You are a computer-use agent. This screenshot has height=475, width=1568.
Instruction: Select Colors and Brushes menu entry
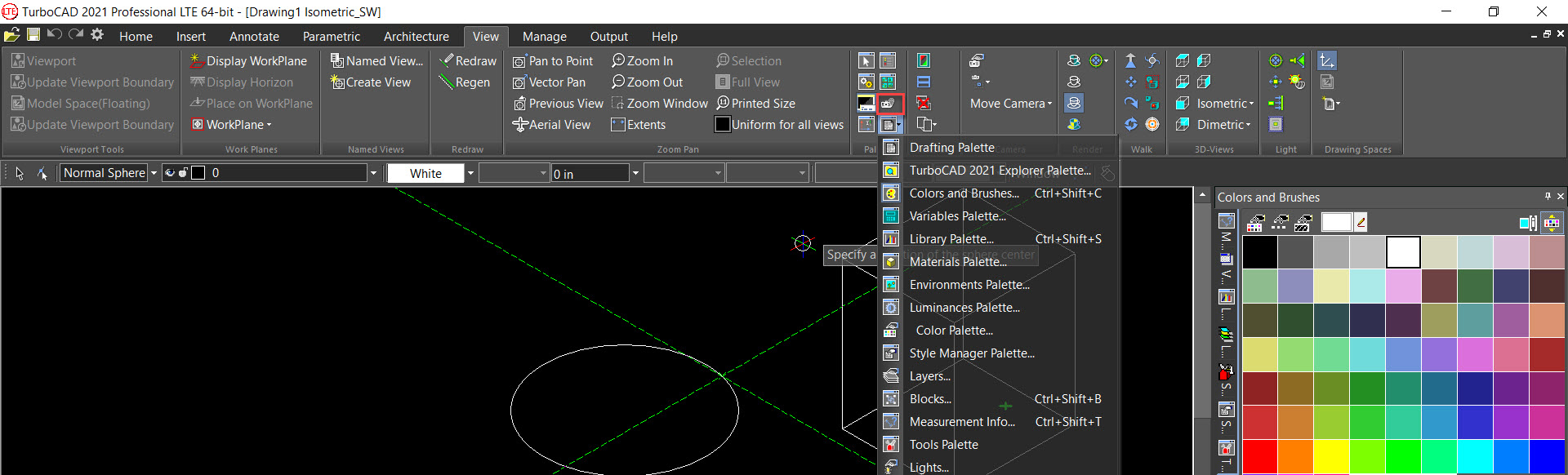tap(997, 193)
